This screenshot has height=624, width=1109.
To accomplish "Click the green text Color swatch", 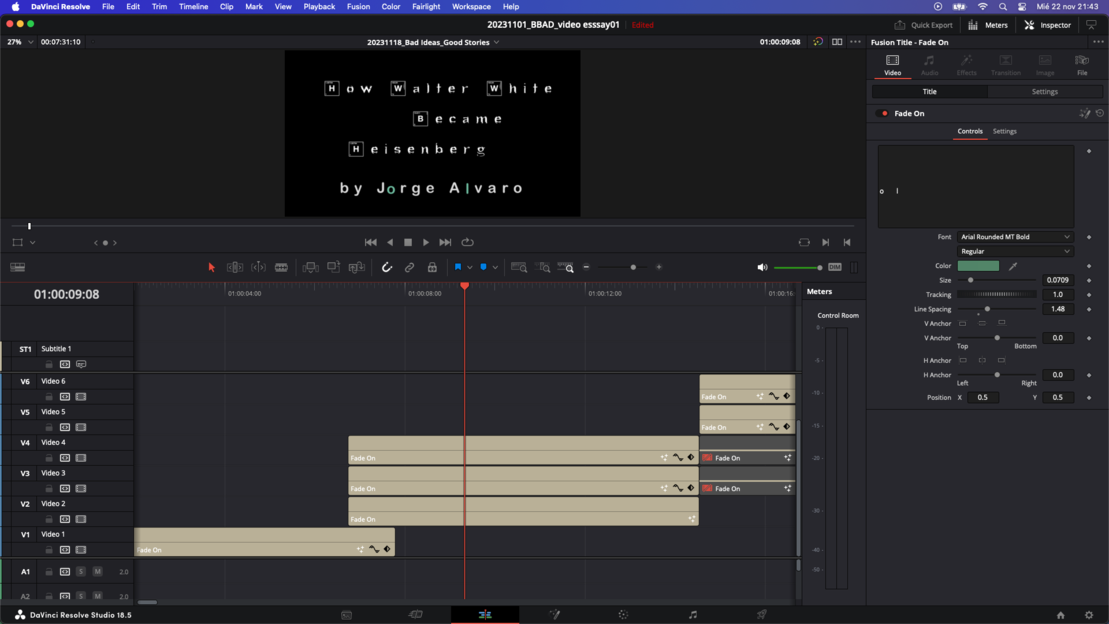I will coord(978,266).
